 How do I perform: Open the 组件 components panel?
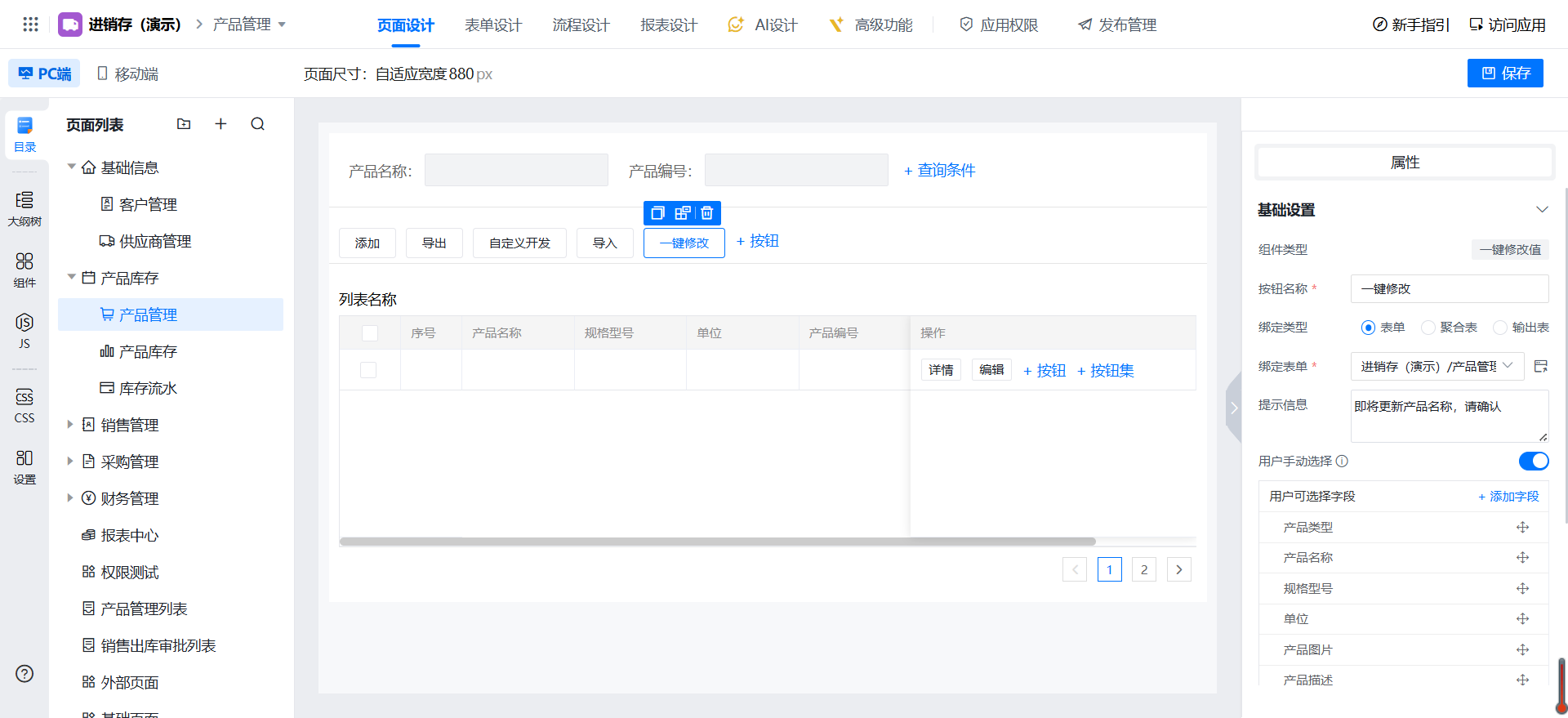(x=24, y=270)
